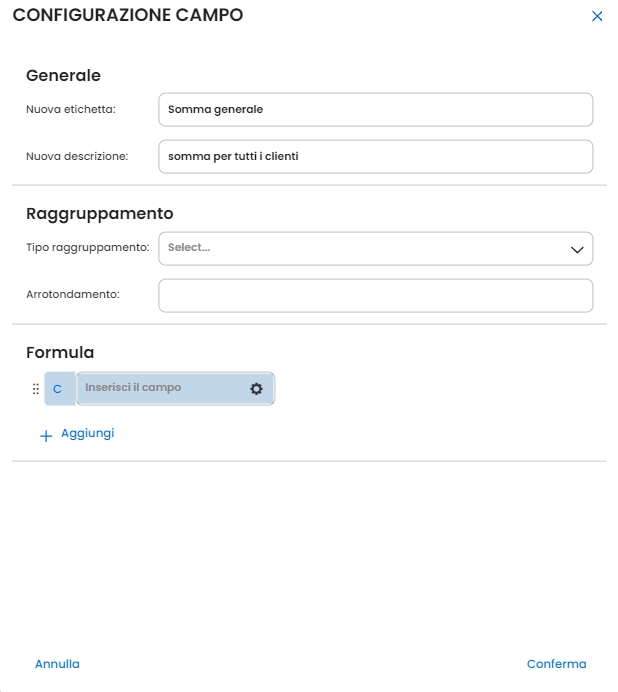This screenshot has width=618, height=692.
Task: Confirm the configuration with Conferma
Action: (x=556, y=664)
